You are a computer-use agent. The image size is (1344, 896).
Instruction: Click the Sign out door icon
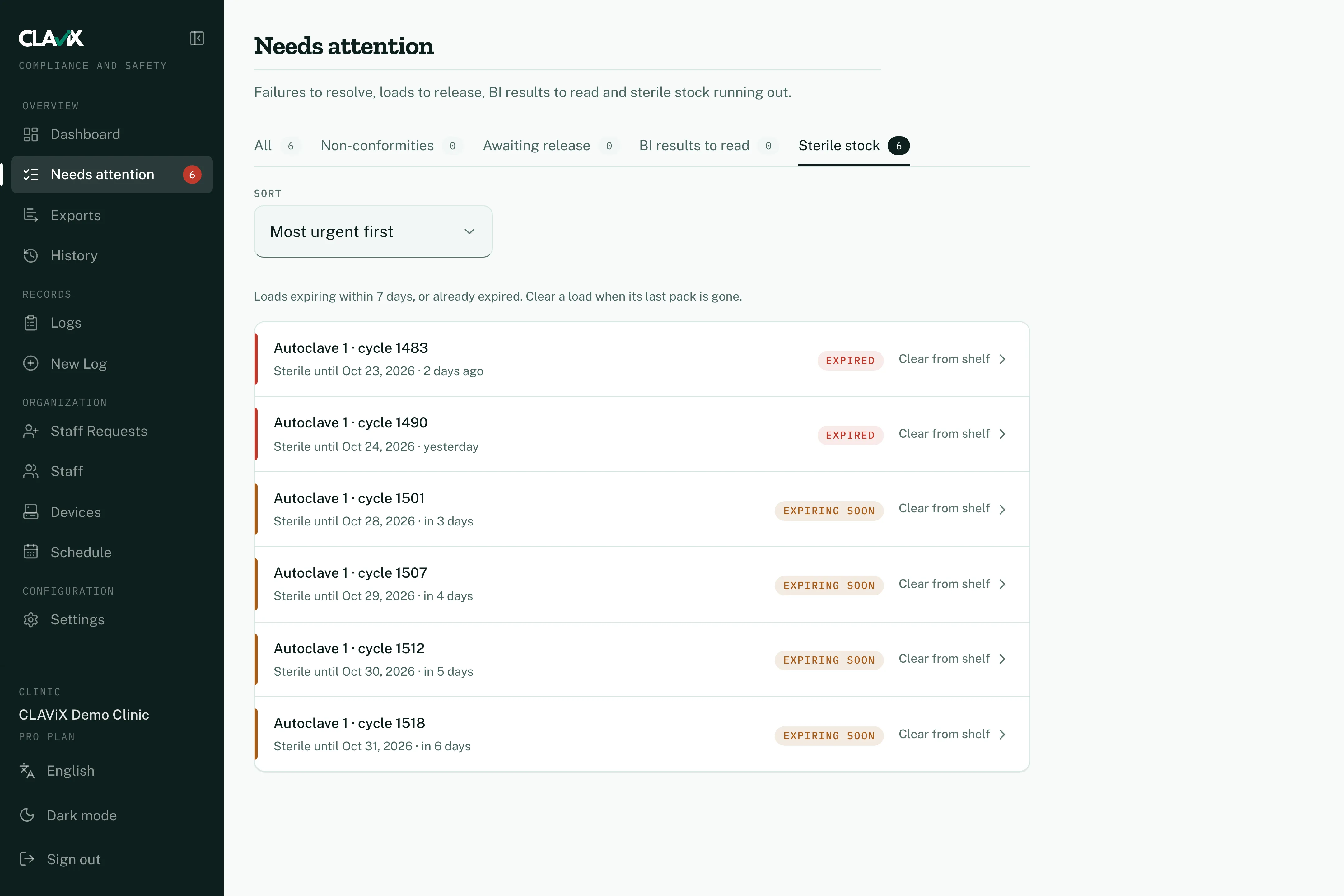pos(27,859)
